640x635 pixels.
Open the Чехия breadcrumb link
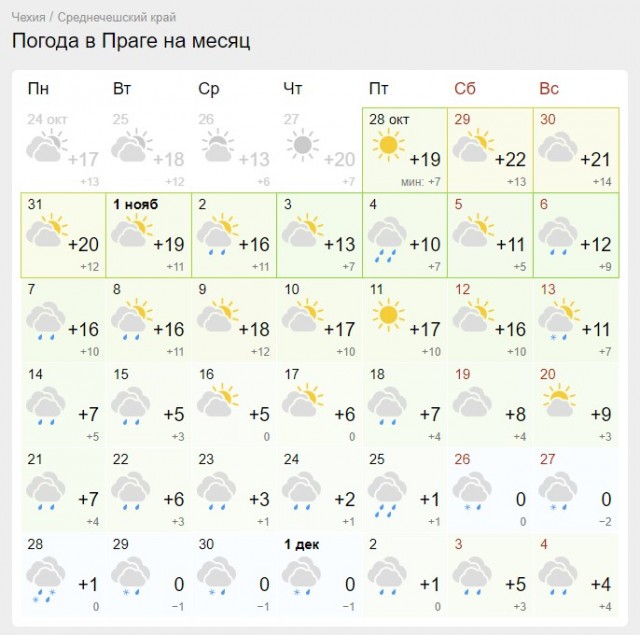[x=28, y=18]
